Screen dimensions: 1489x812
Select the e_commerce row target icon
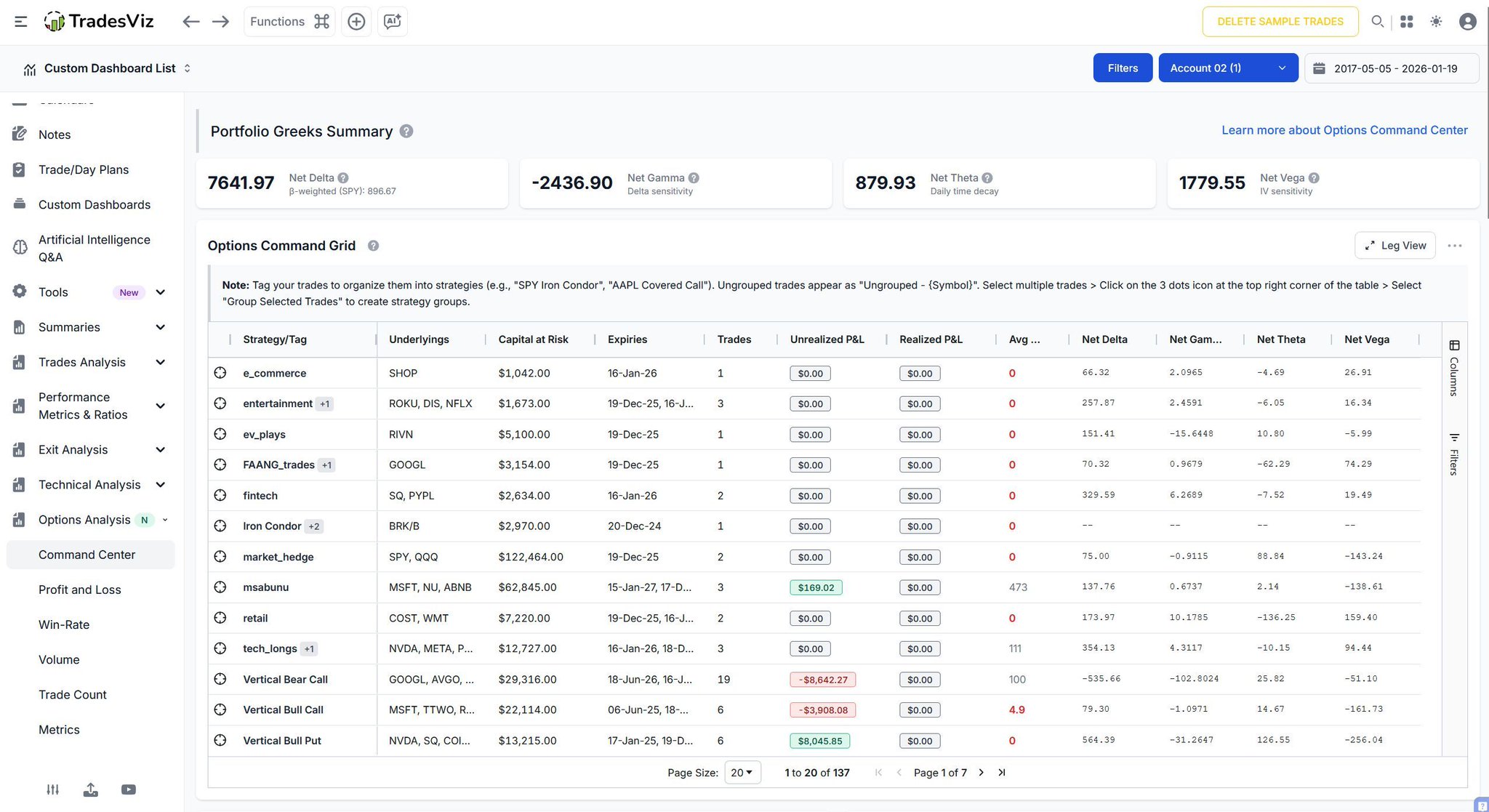click(x=220, y=373)
